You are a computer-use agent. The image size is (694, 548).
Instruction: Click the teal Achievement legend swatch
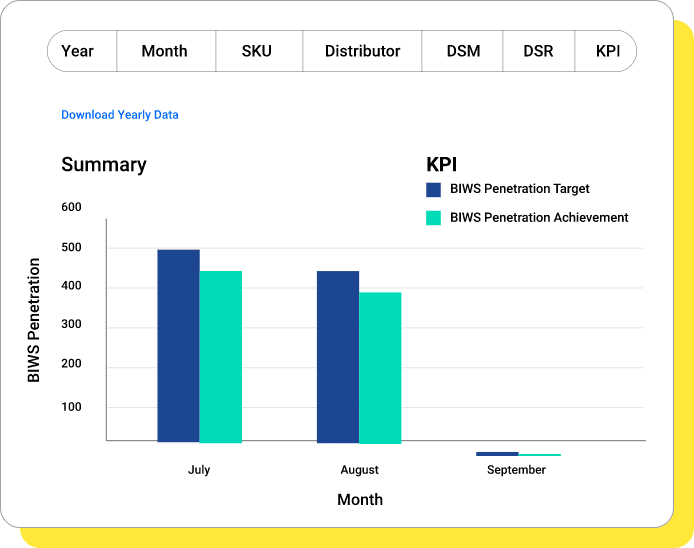click(434, 218)
